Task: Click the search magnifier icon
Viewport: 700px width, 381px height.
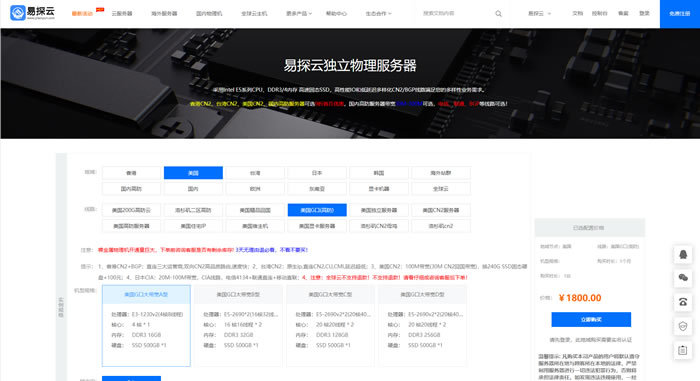Action: coord(498,14)
